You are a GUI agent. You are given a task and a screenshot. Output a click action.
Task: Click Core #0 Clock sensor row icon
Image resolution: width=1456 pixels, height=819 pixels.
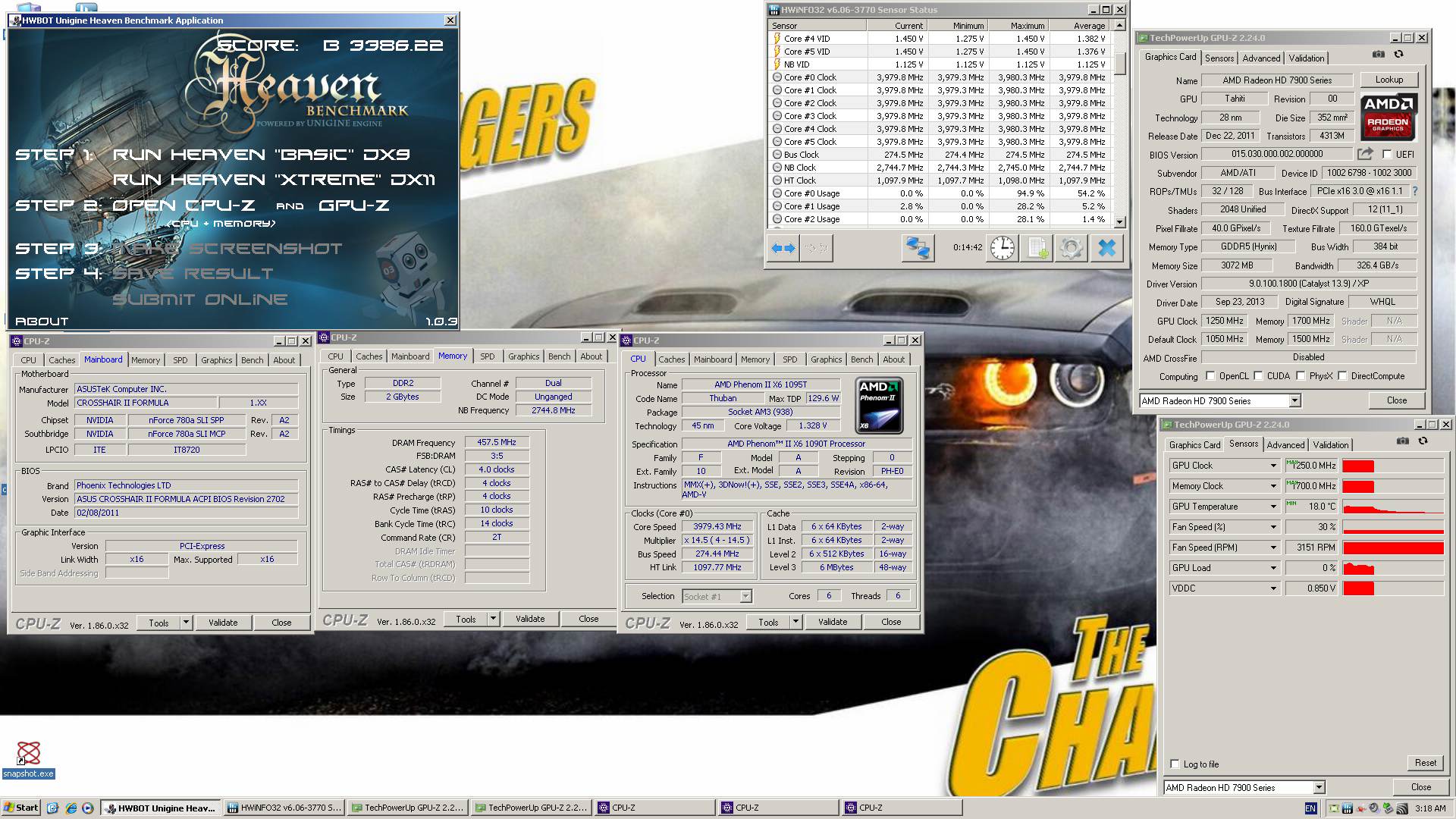pyautogui.click(x=777, y=77)
